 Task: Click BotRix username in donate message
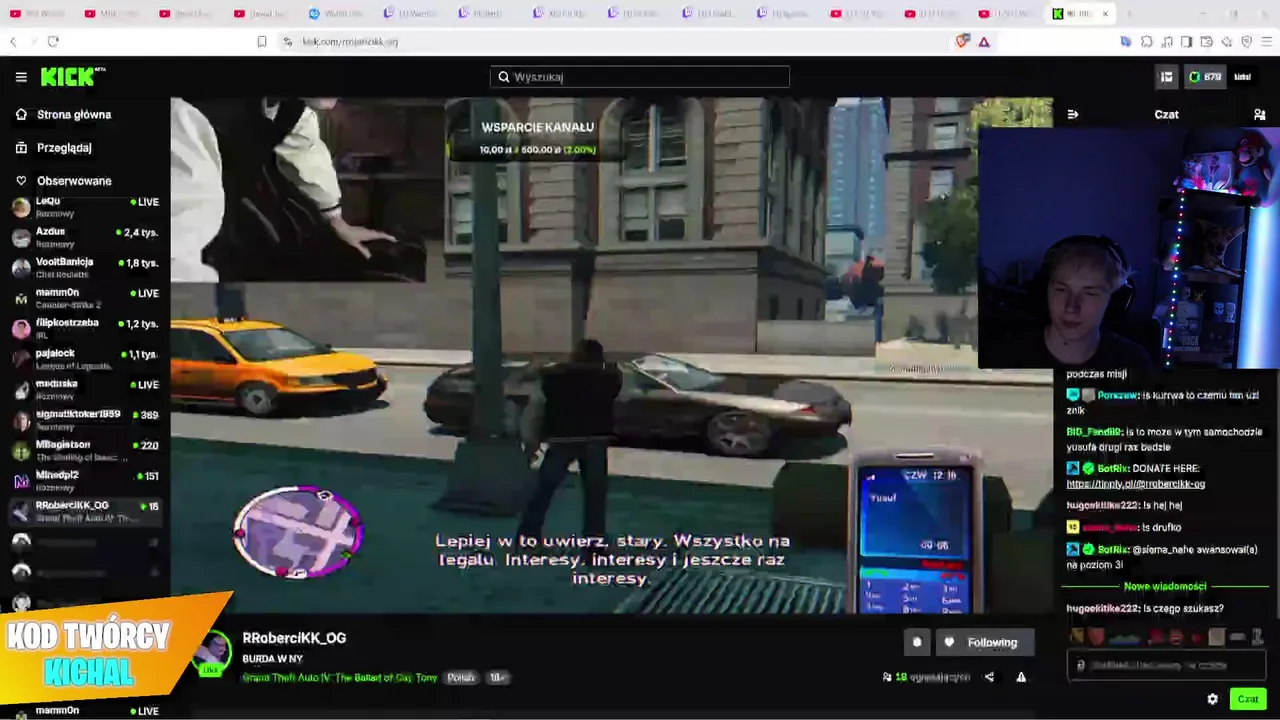pos(1113,468)
